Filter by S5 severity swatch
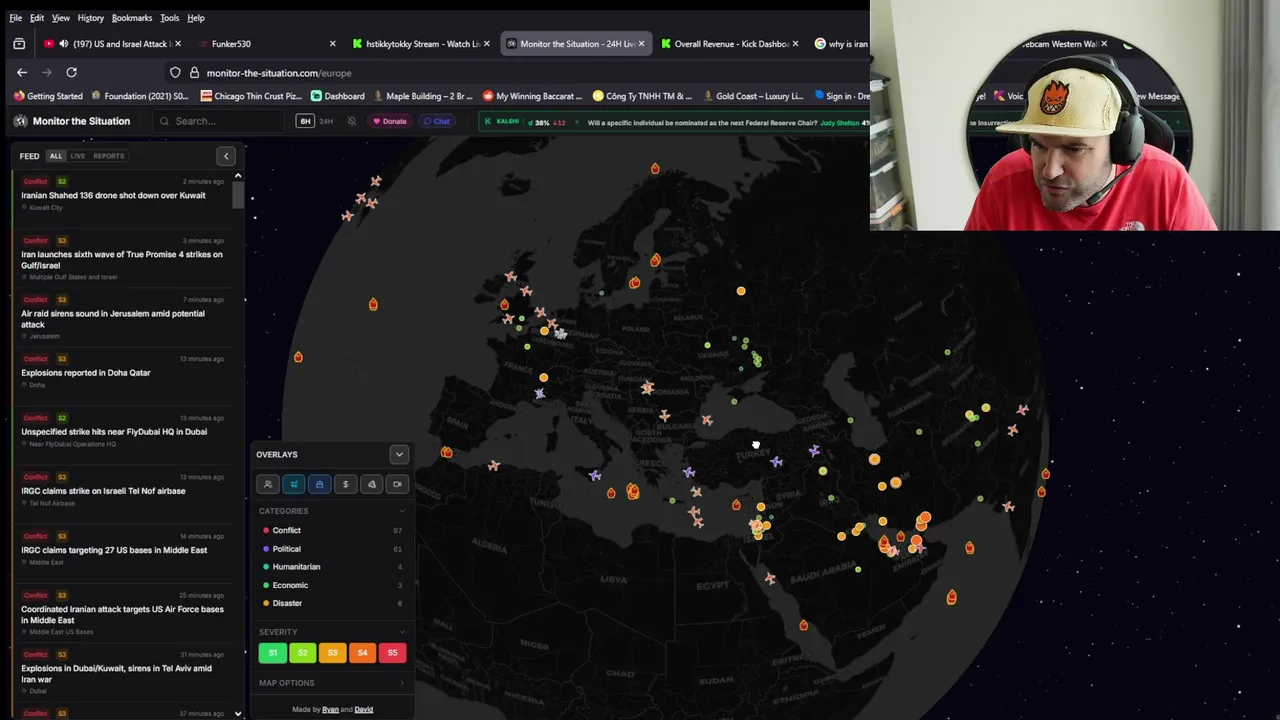This screenshot has width=1280, height=720. 392,653
